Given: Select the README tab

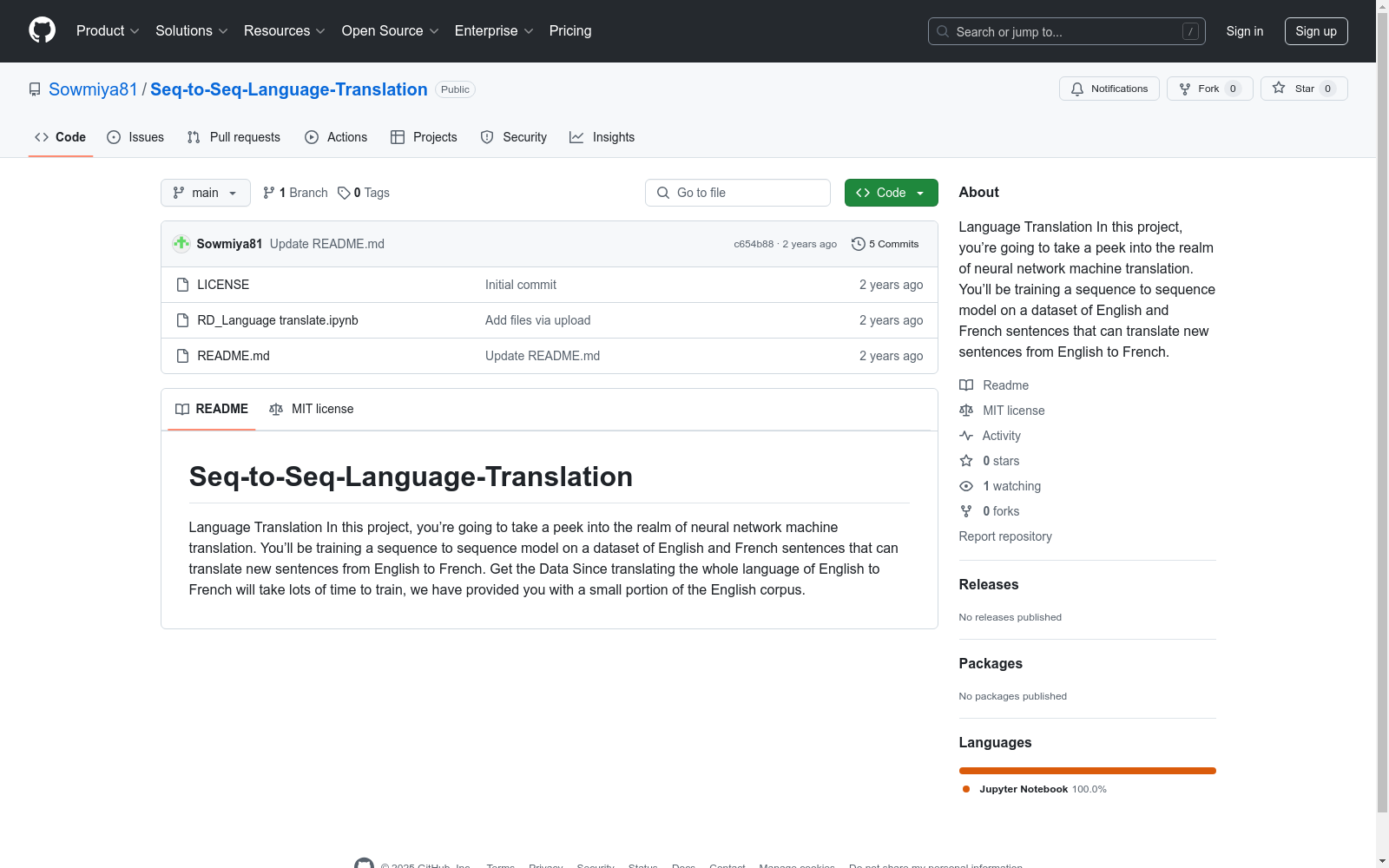Looking at the screenshot, I should click(212, 409).
